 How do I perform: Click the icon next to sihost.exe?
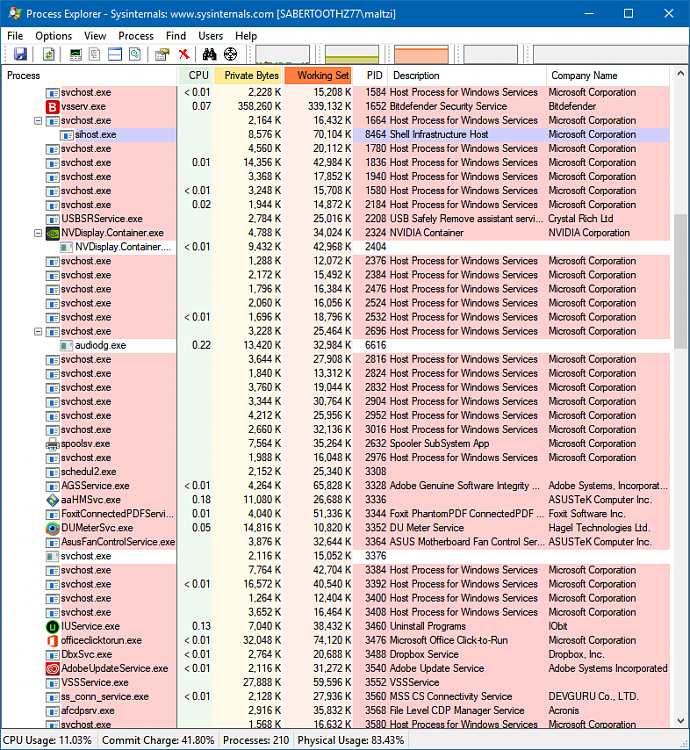coord(66,135)
